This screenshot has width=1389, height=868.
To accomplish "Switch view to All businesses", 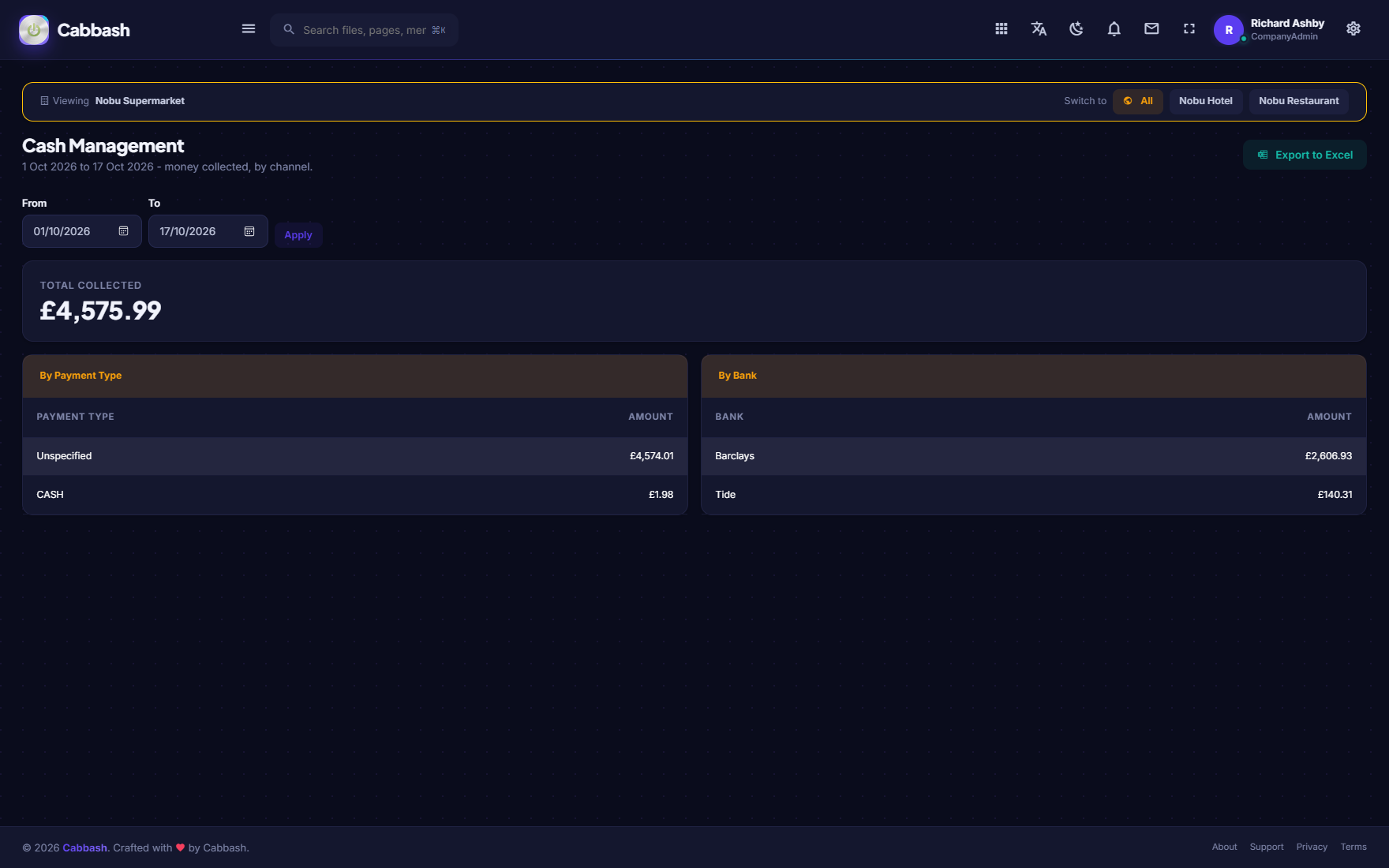I will pos(1138,101).
